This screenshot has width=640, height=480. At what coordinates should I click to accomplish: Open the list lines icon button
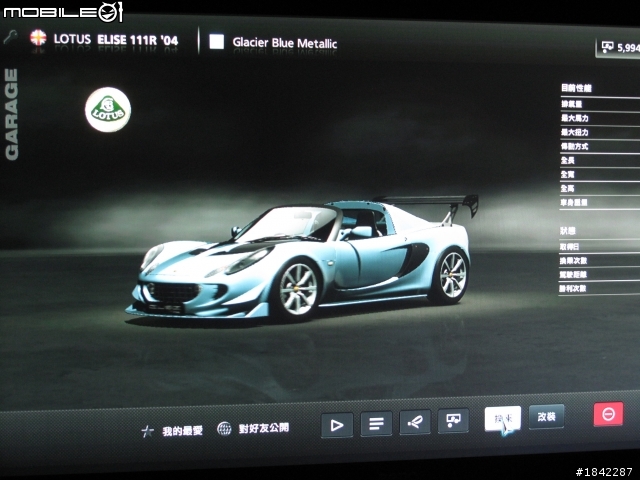pyautogui.click(x=376, y=423)
